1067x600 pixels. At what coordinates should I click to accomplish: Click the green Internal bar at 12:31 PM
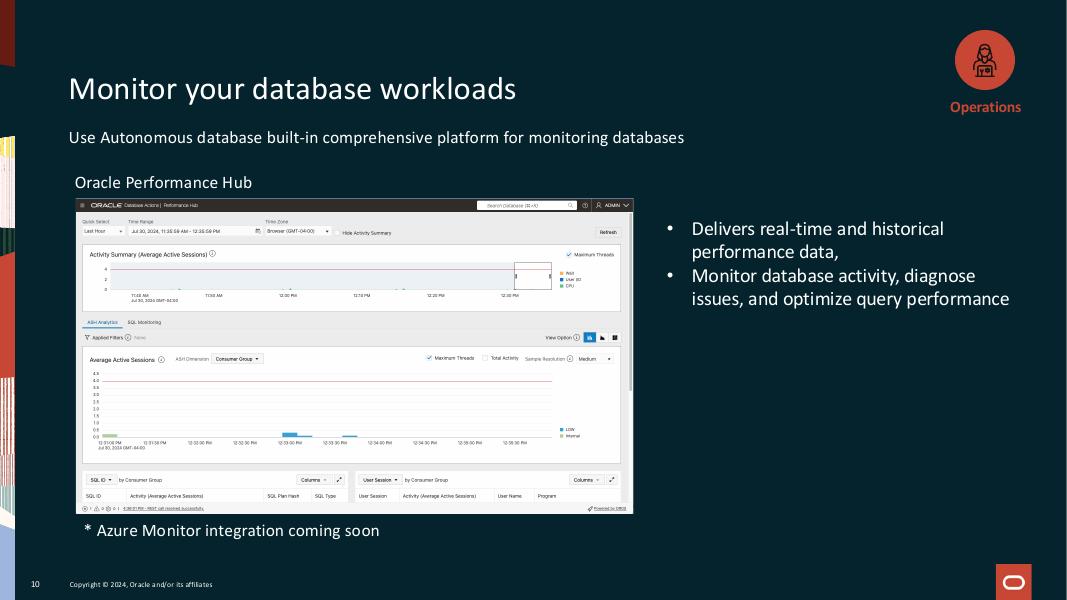[110, 435]
